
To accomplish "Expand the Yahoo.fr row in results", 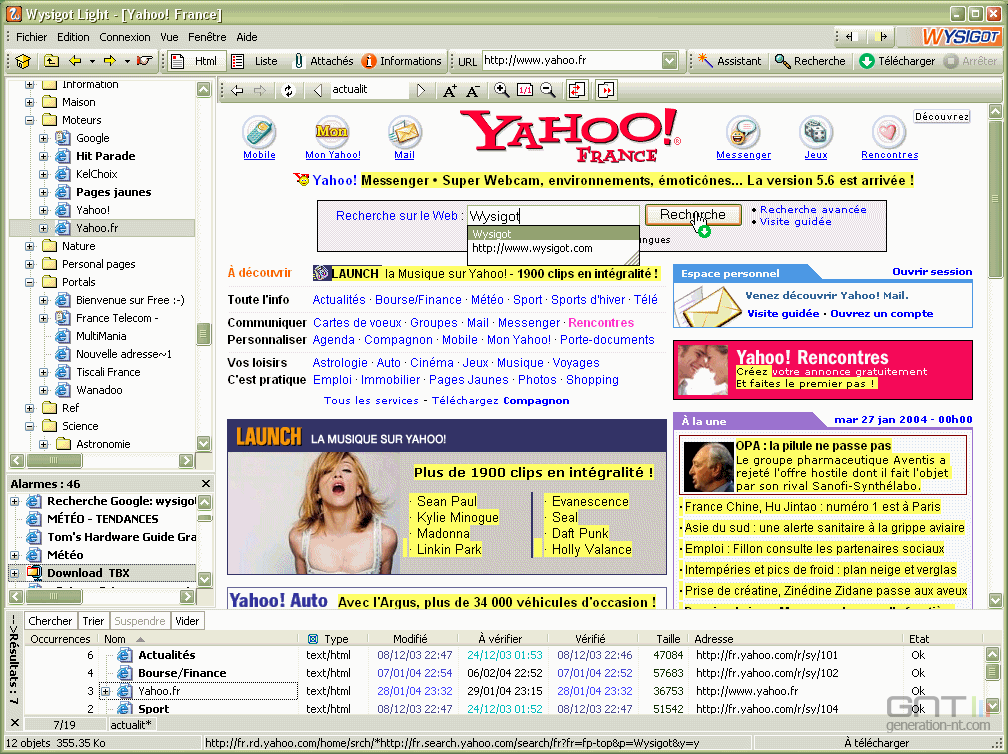I will click(105, 691).
